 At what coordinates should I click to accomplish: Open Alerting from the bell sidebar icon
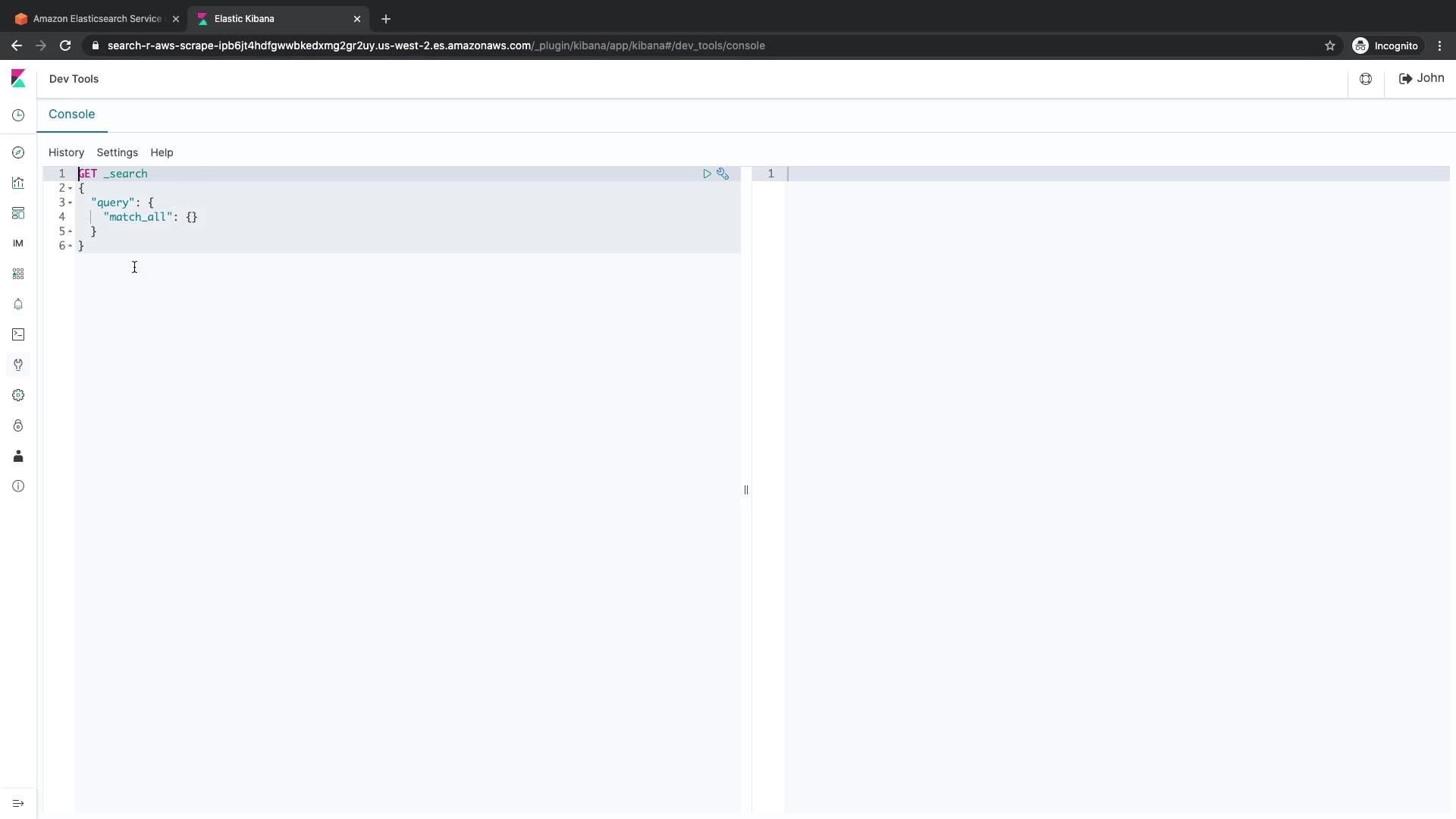point(18,304)
